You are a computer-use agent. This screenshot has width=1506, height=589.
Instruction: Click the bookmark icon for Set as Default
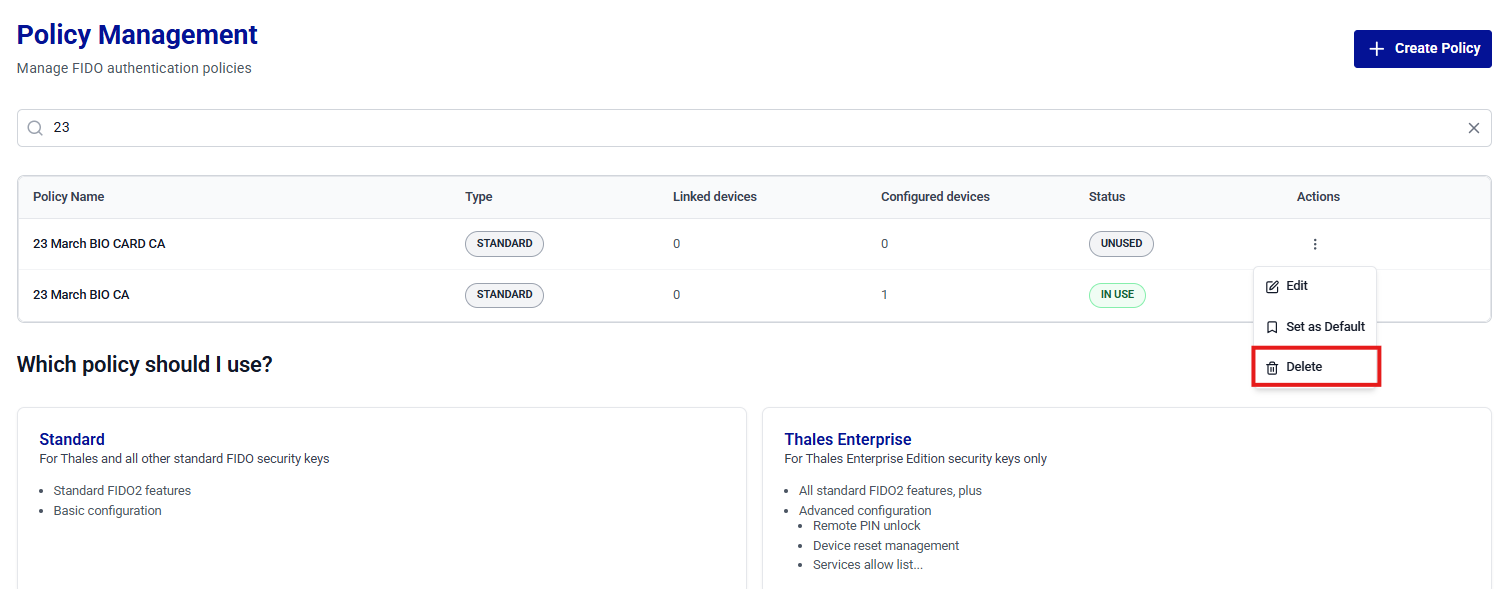pyautogui.click(x=1272, y=327)
